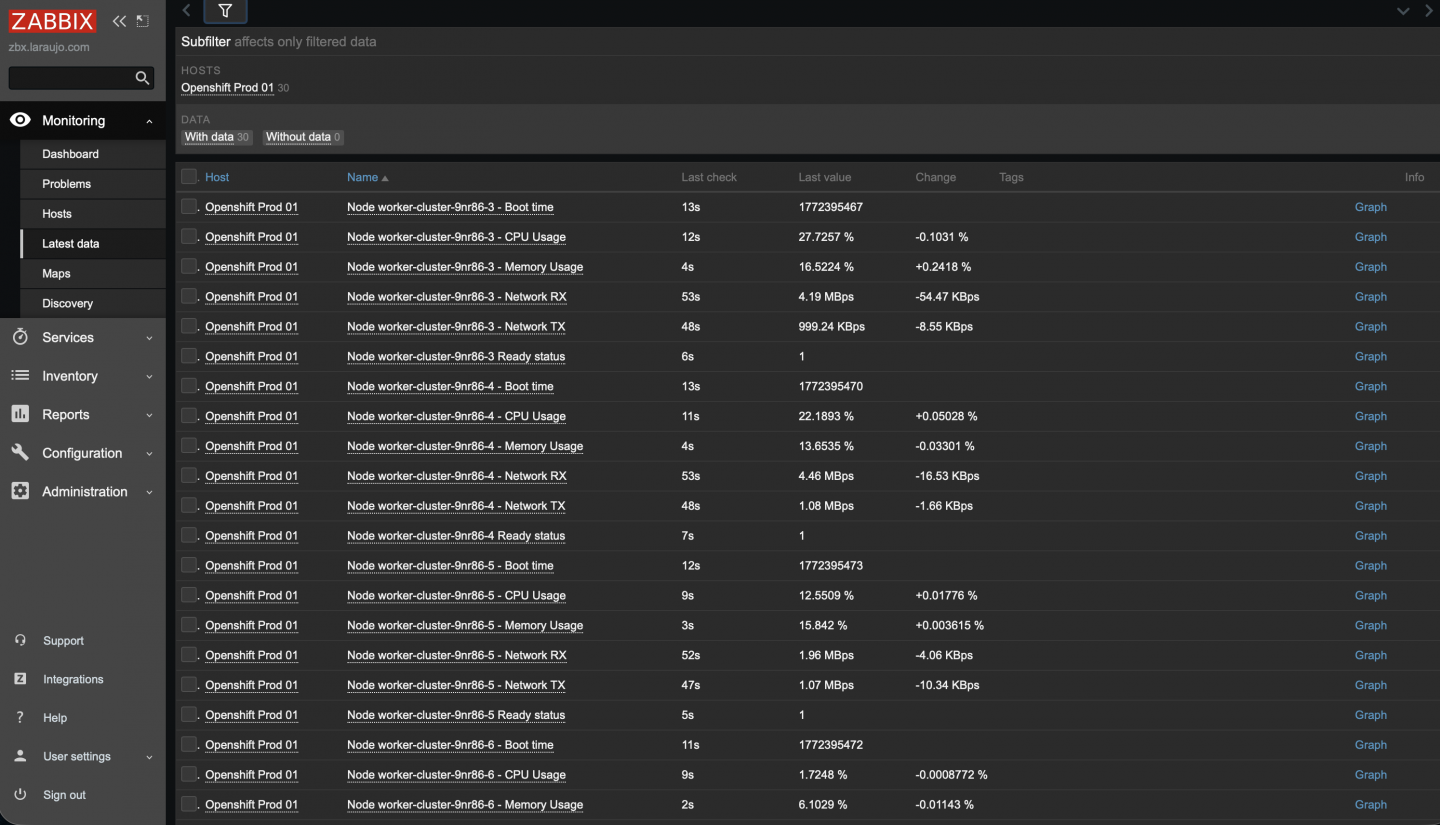Expand the Reports menu chevron
Image resolution: width=1440 pixels, height=825 pixels.
point(149,415)
